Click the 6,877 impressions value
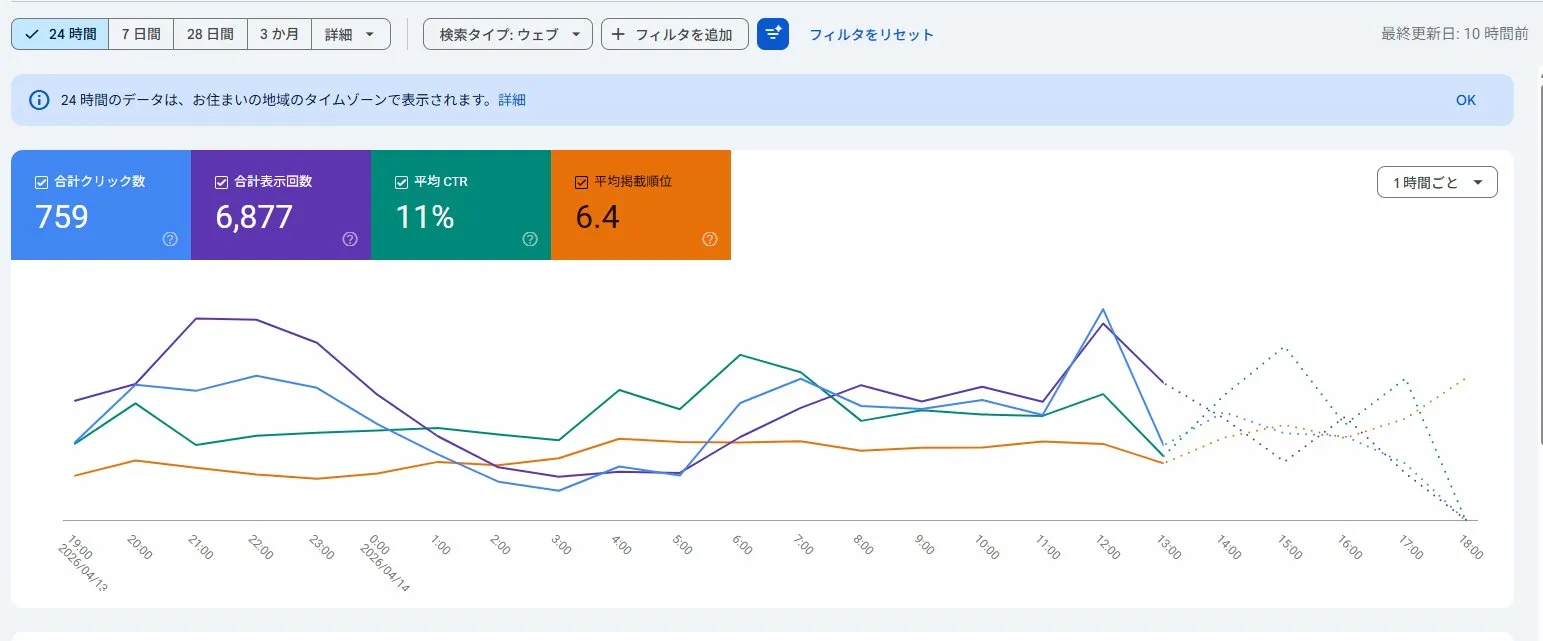1543x641 pixels. tap(254, 216)
